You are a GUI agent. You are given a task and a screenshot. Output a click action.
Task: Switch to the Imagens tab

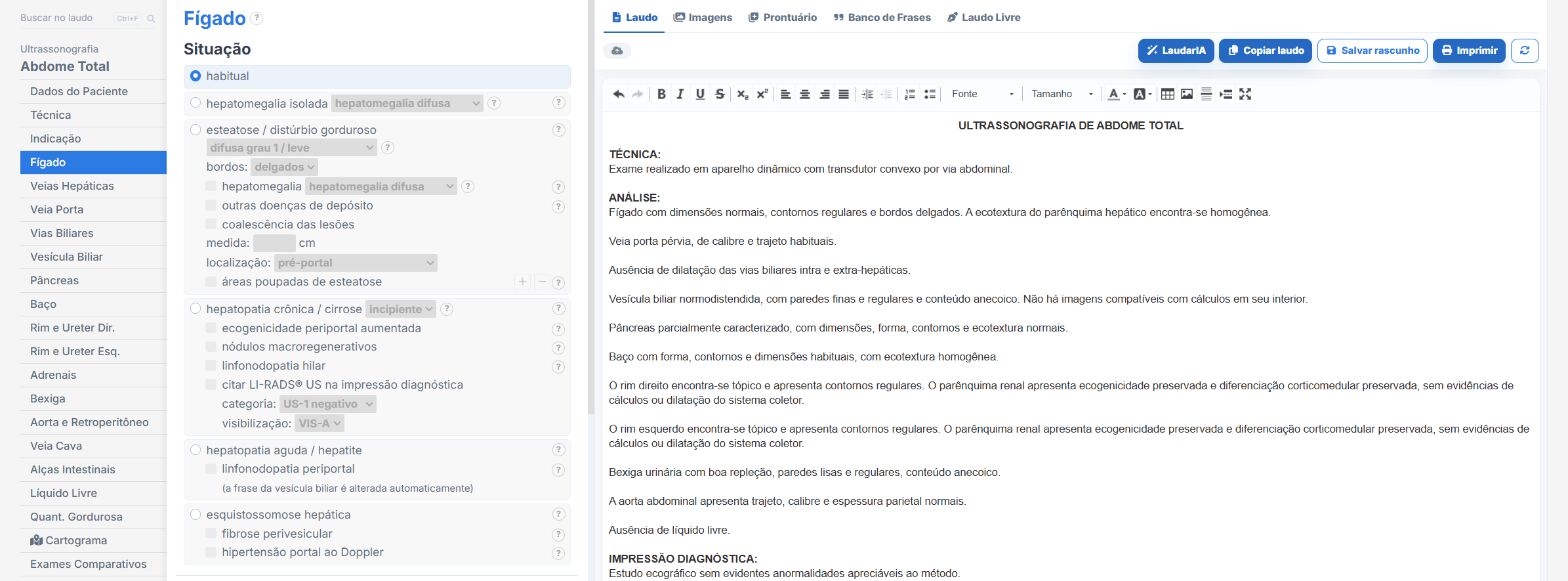pyautogui.click(x=703, y=17)
